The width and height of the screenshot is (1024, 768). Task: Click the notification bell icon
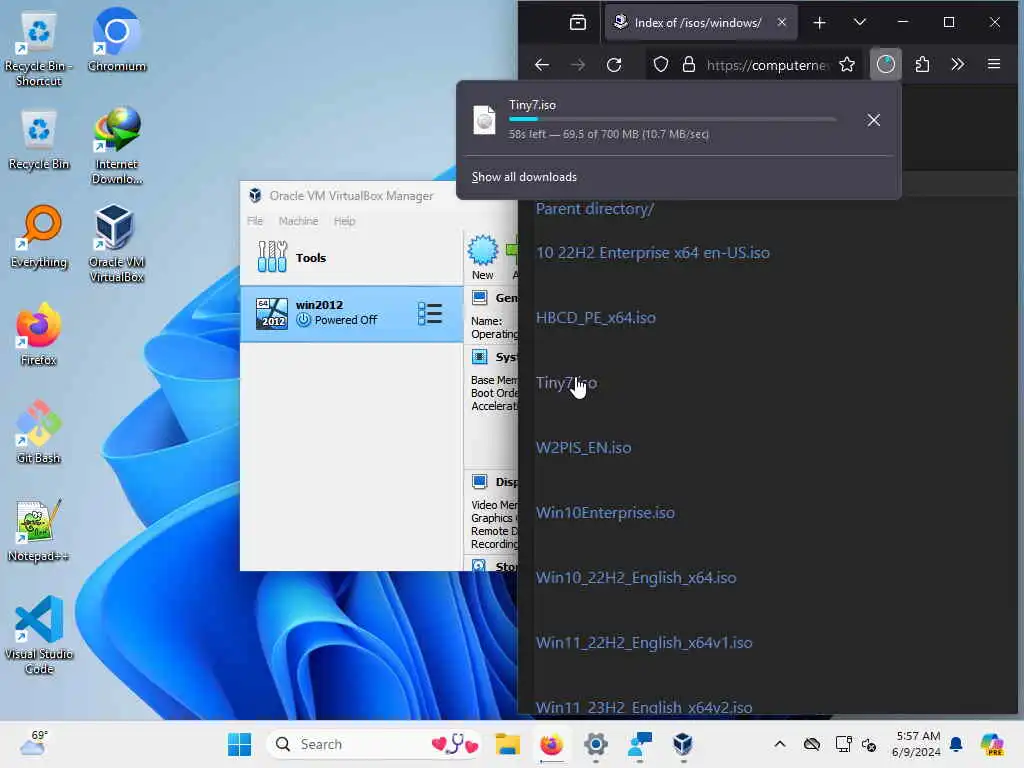pos(956,744)
